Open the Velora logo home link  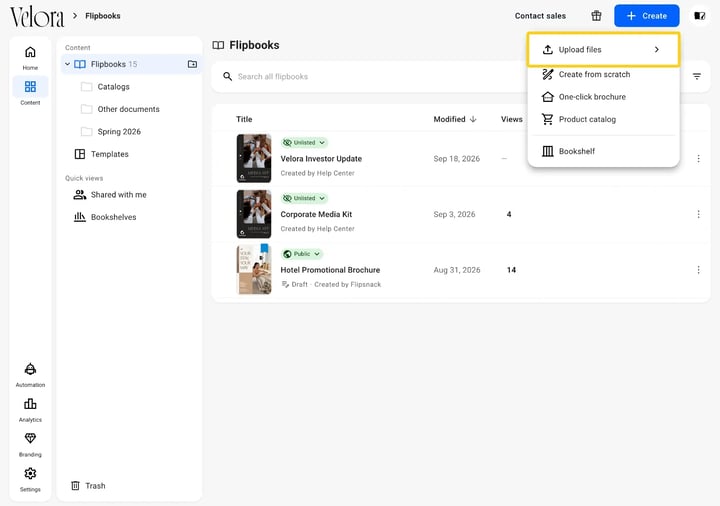tap(37, 17)
